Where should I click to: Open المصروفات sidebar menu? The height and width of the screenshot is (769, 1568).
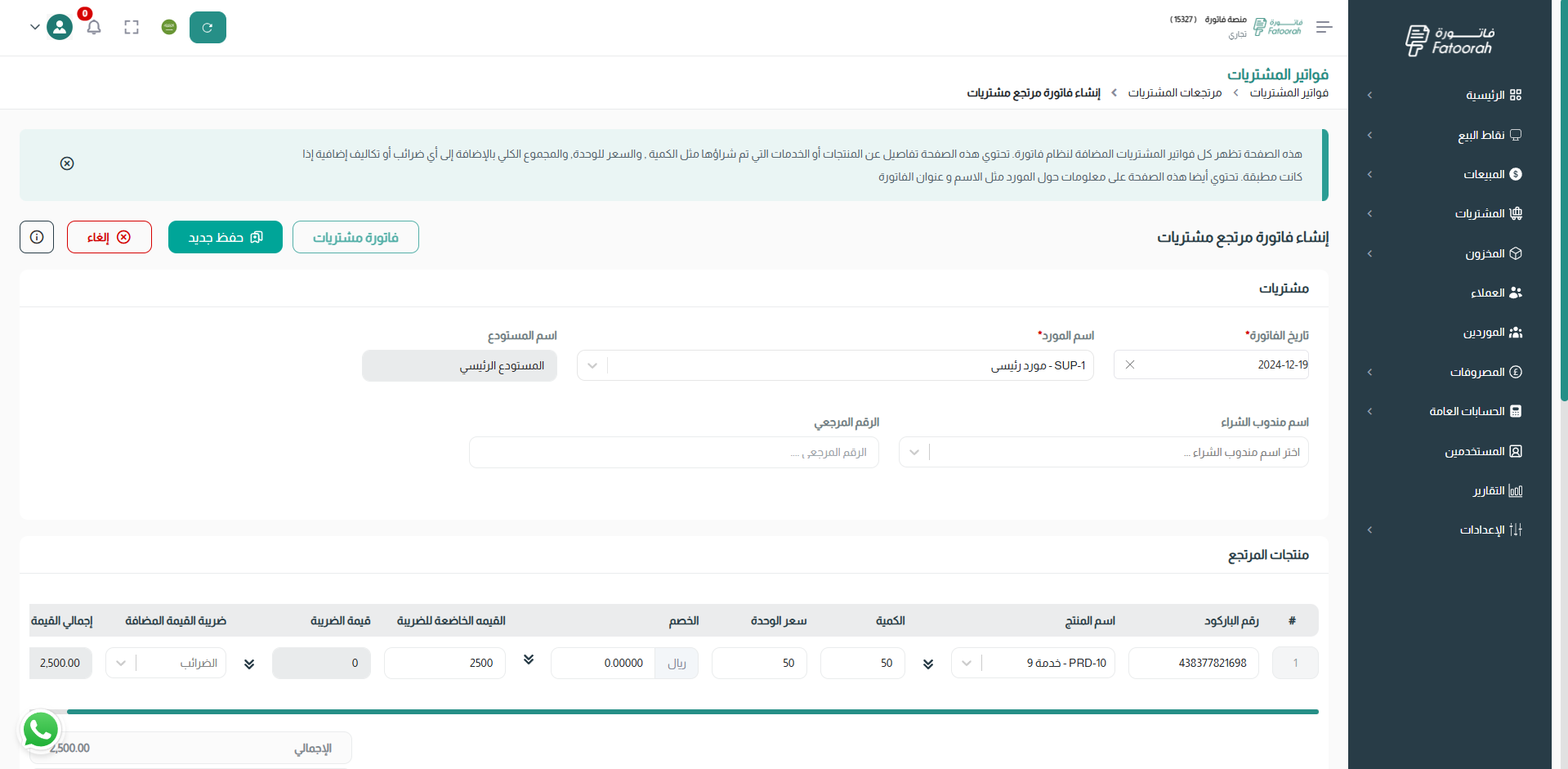point(1485,372)
